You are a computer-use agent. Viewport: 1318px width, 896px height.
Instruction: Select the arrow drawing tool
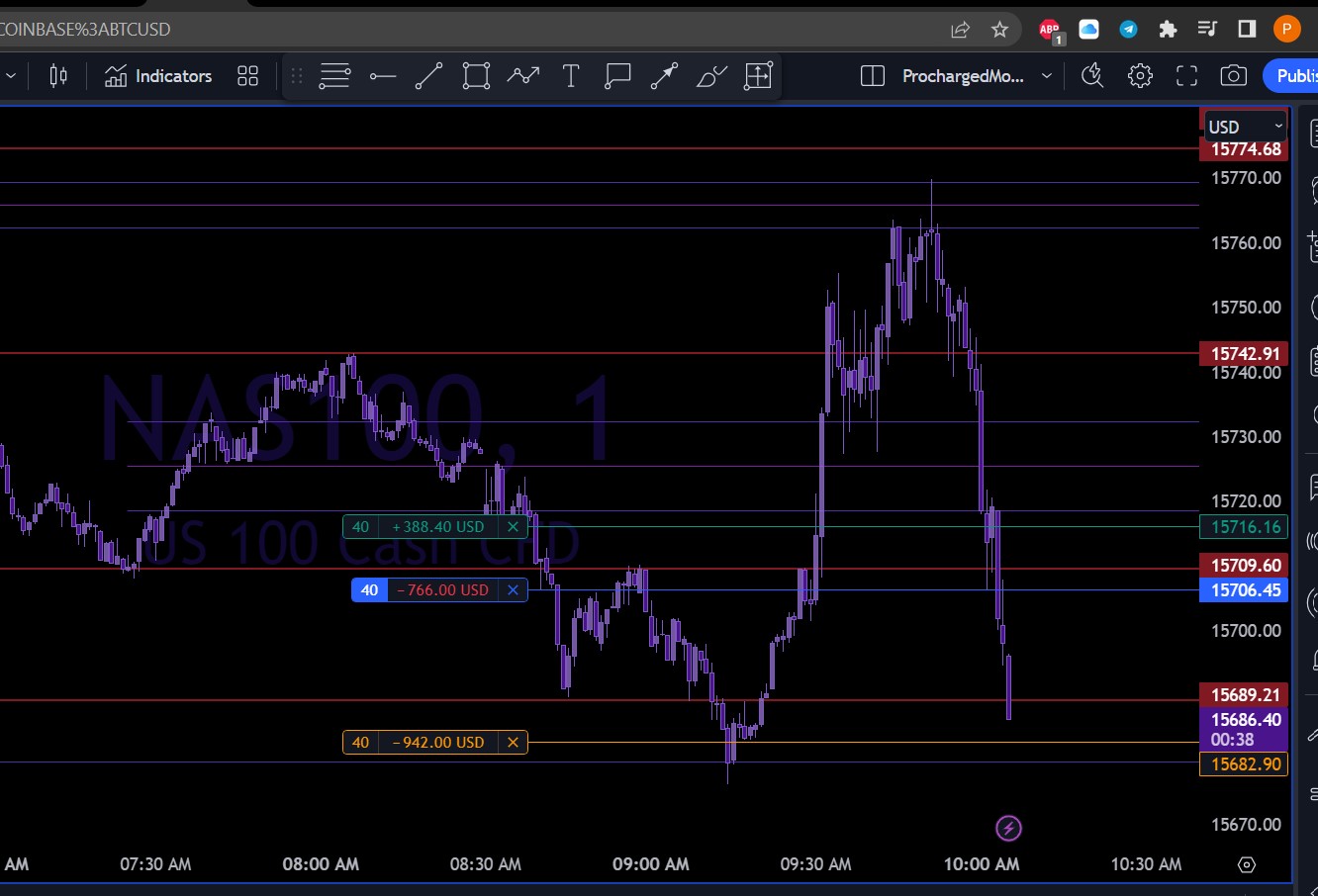664,76
